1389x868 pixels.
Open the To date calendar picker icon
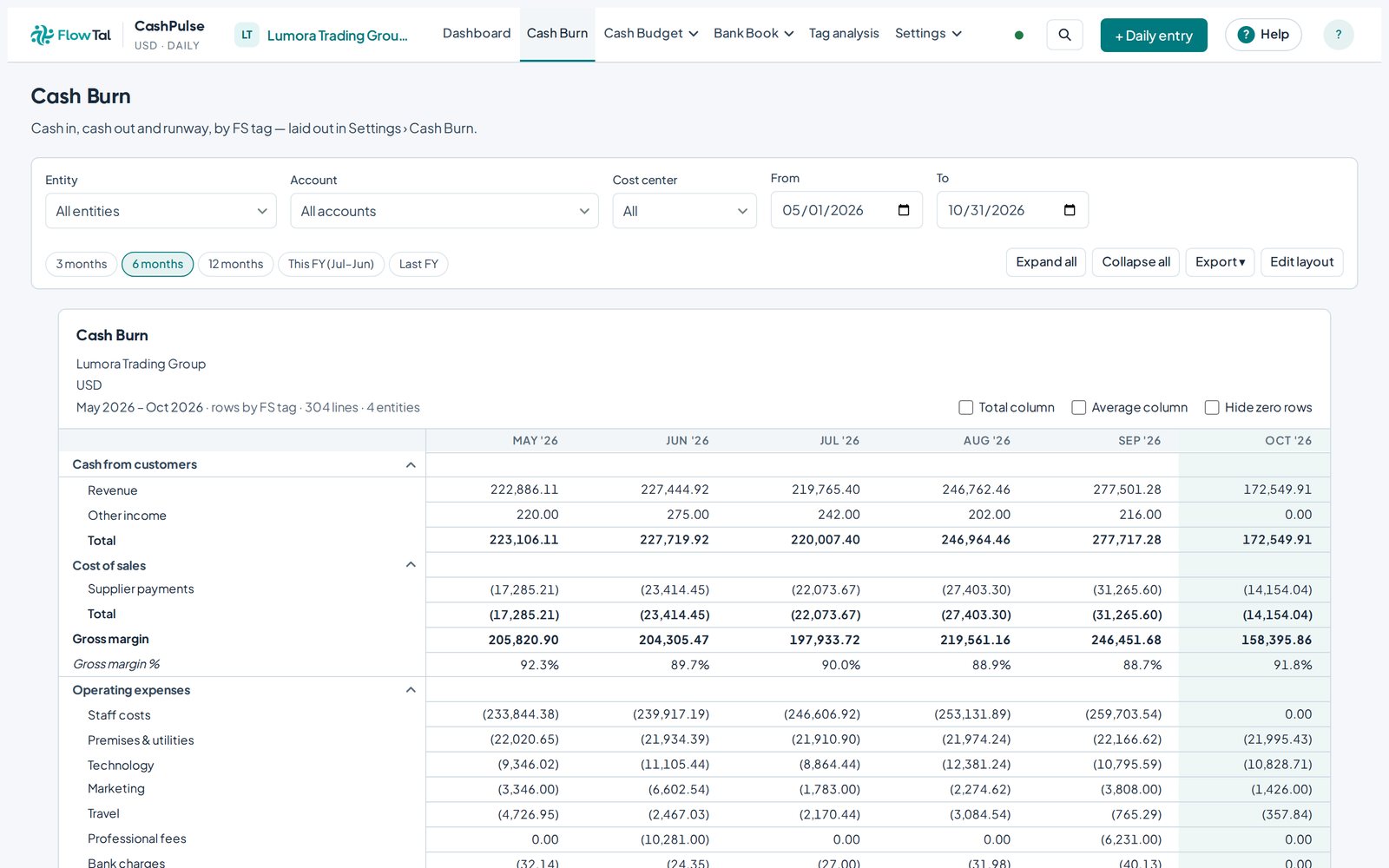pyautogui.click(x=1070, y=210)
